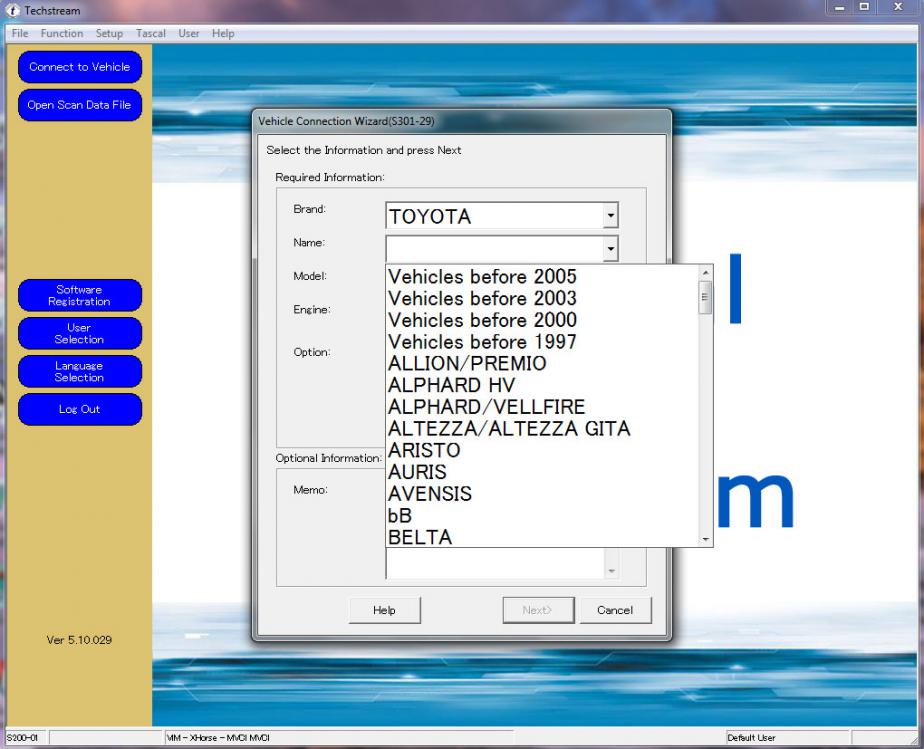Click the name list scroll down arrow
Image resolution: width=924 pixels, height=749 pixels.
click(705, 539)
